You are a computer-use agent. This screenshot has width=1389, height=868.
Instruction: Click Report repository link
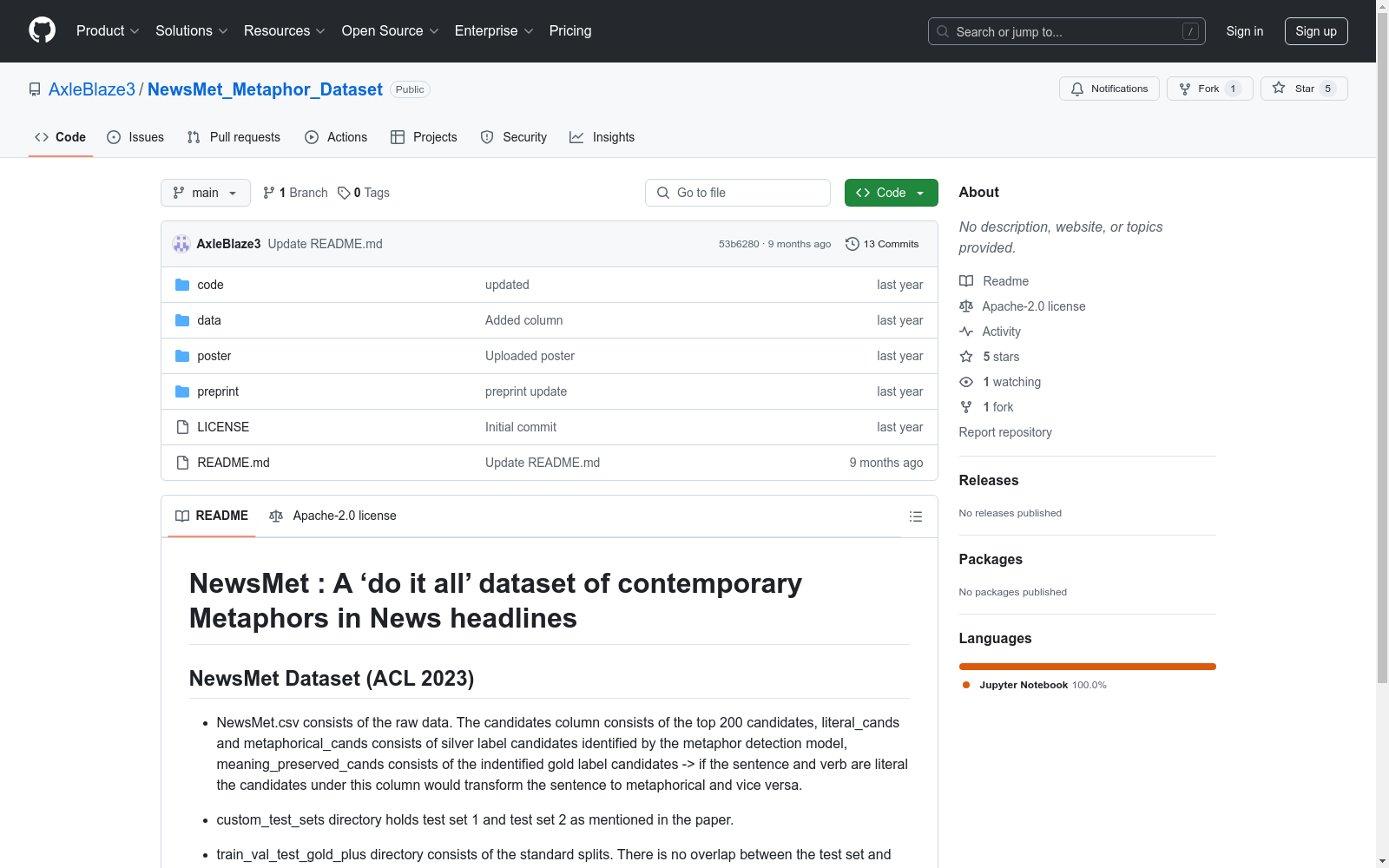1005,432
